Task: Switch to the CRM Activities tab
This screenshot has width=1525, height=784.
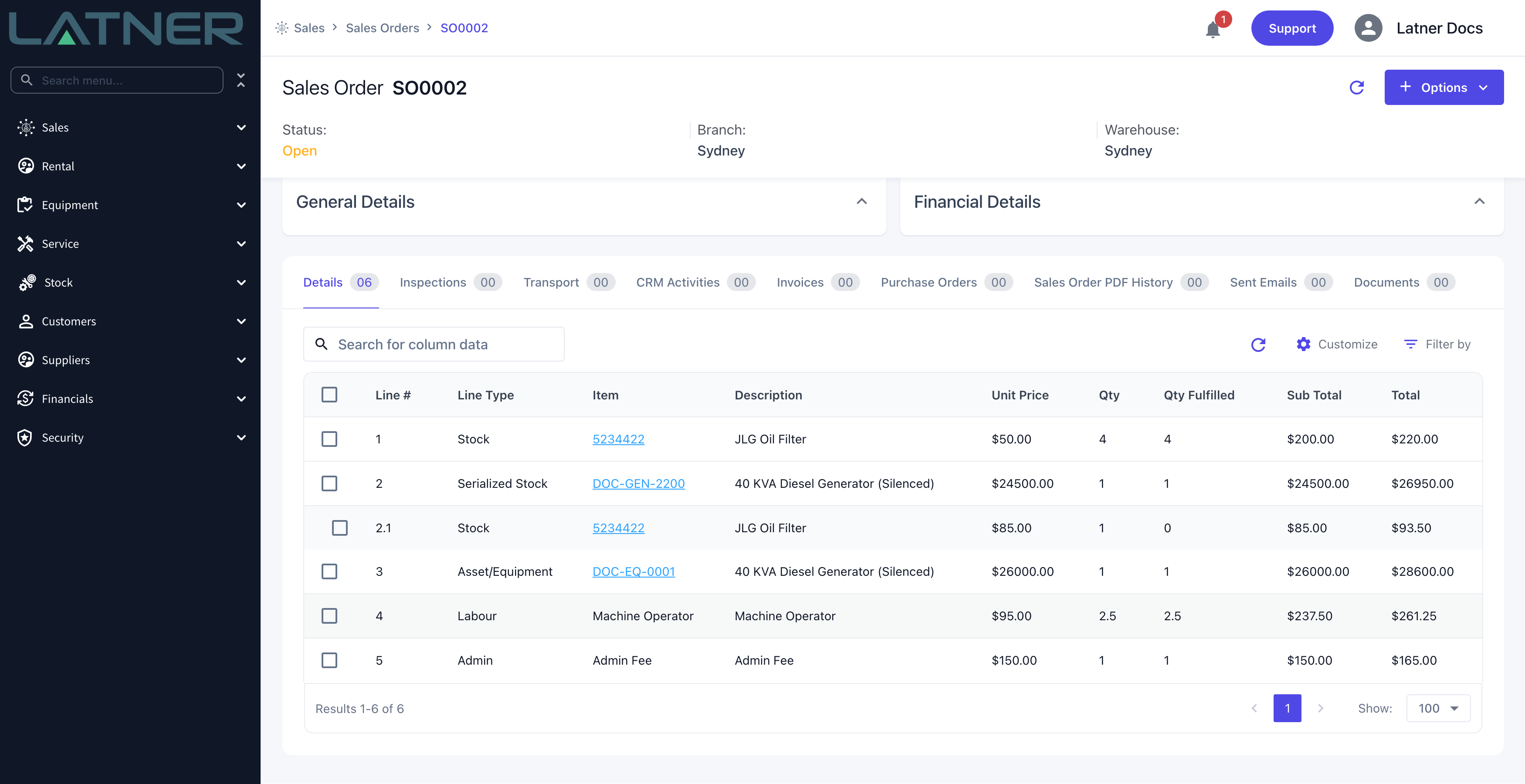Action: [x=695, y=282]
